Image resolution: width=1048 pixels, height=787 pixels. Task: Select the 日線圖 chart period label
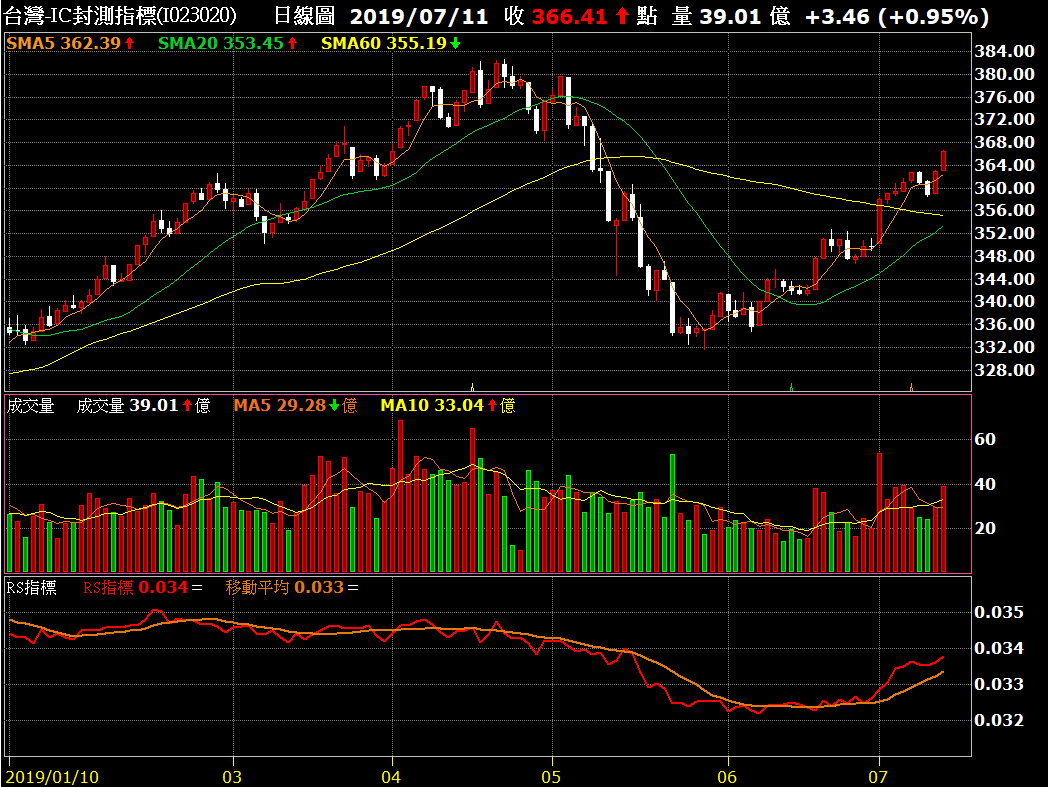(x=304, y=17)
